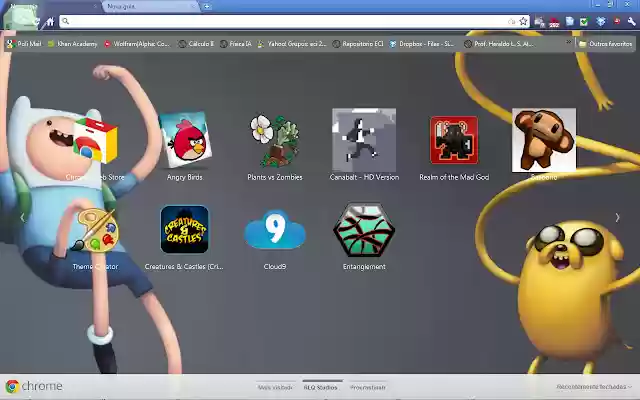Open the wrench settings menu
This screenshot has width=640, height=400.
(631, 22)
